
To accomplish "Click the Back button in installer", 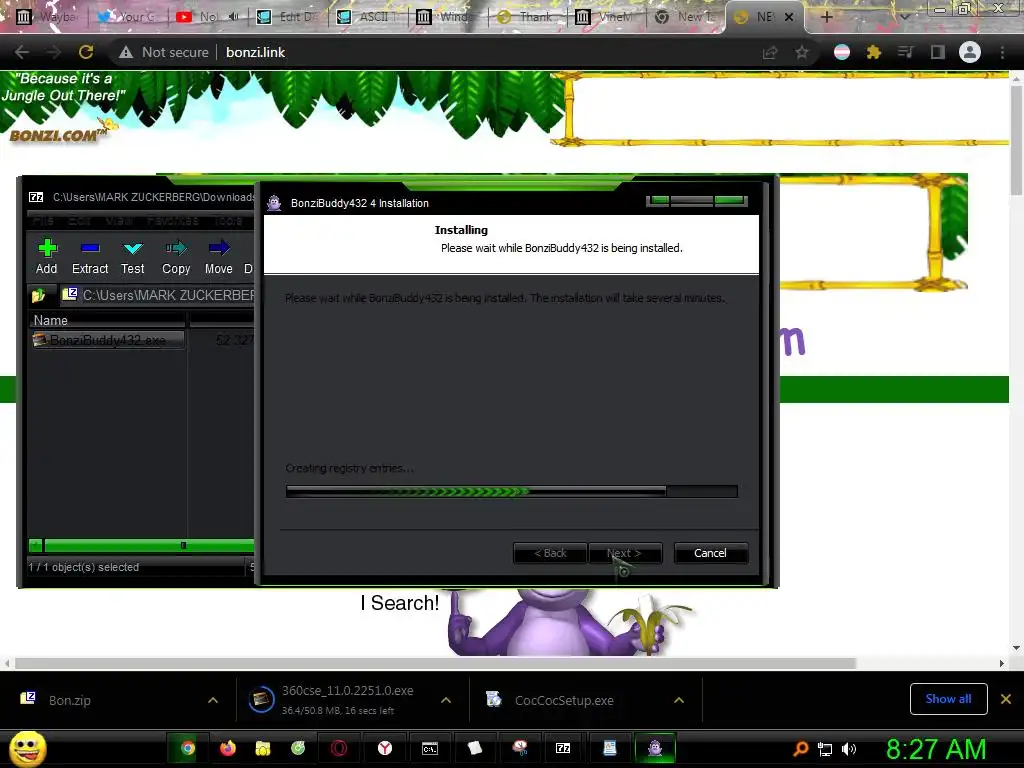I will point(550,553).
